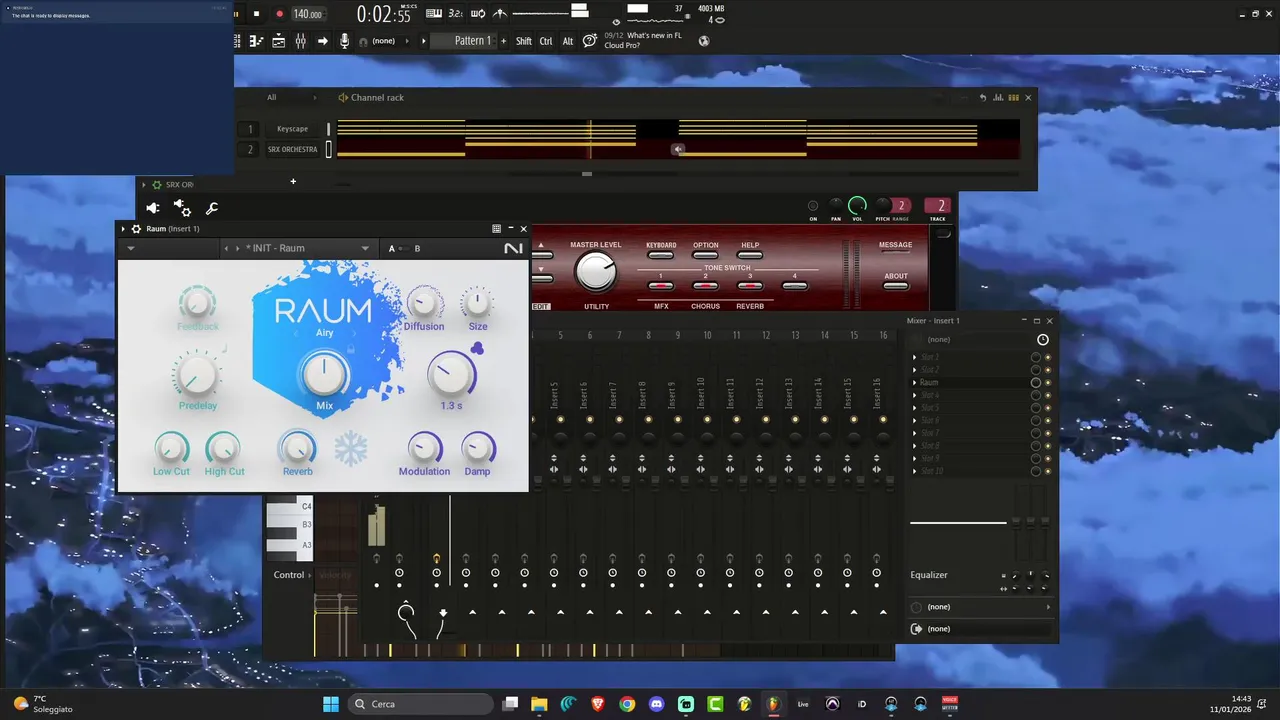Open mixer output (none) routing dropdown
The image size is (1280, 720).
tap(980, 629)
